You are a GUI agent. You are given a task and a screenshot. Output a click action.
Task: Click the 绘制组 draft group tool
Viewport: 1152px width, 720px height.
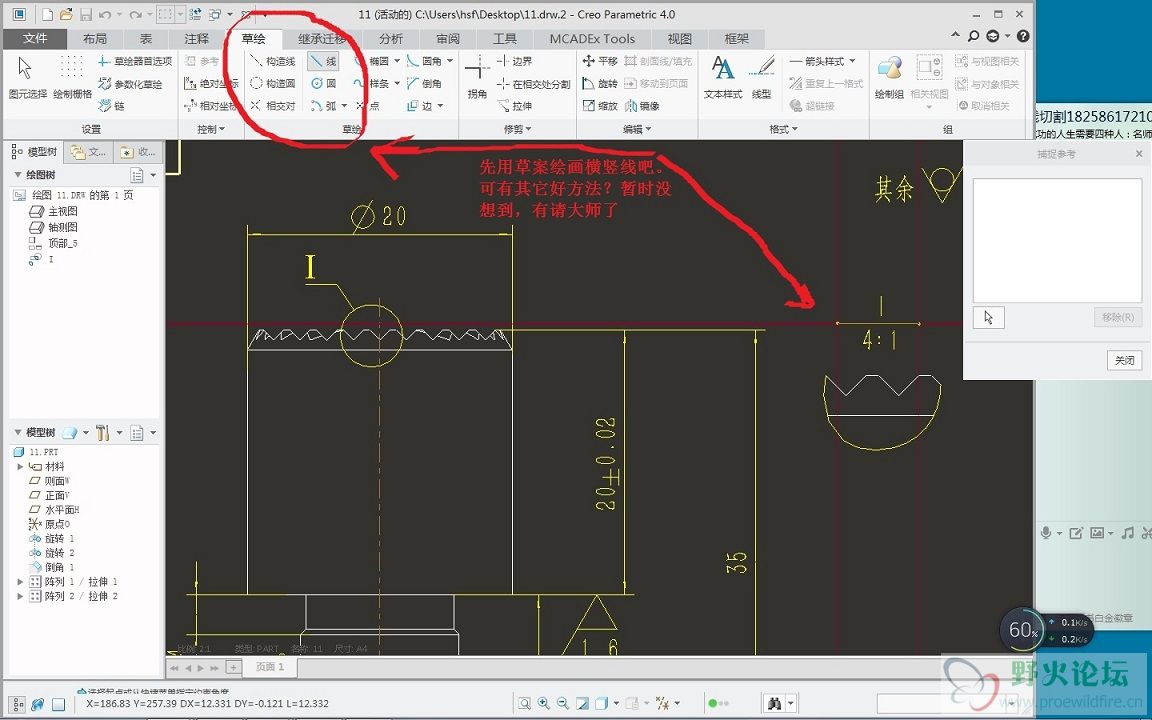(889, 77)
